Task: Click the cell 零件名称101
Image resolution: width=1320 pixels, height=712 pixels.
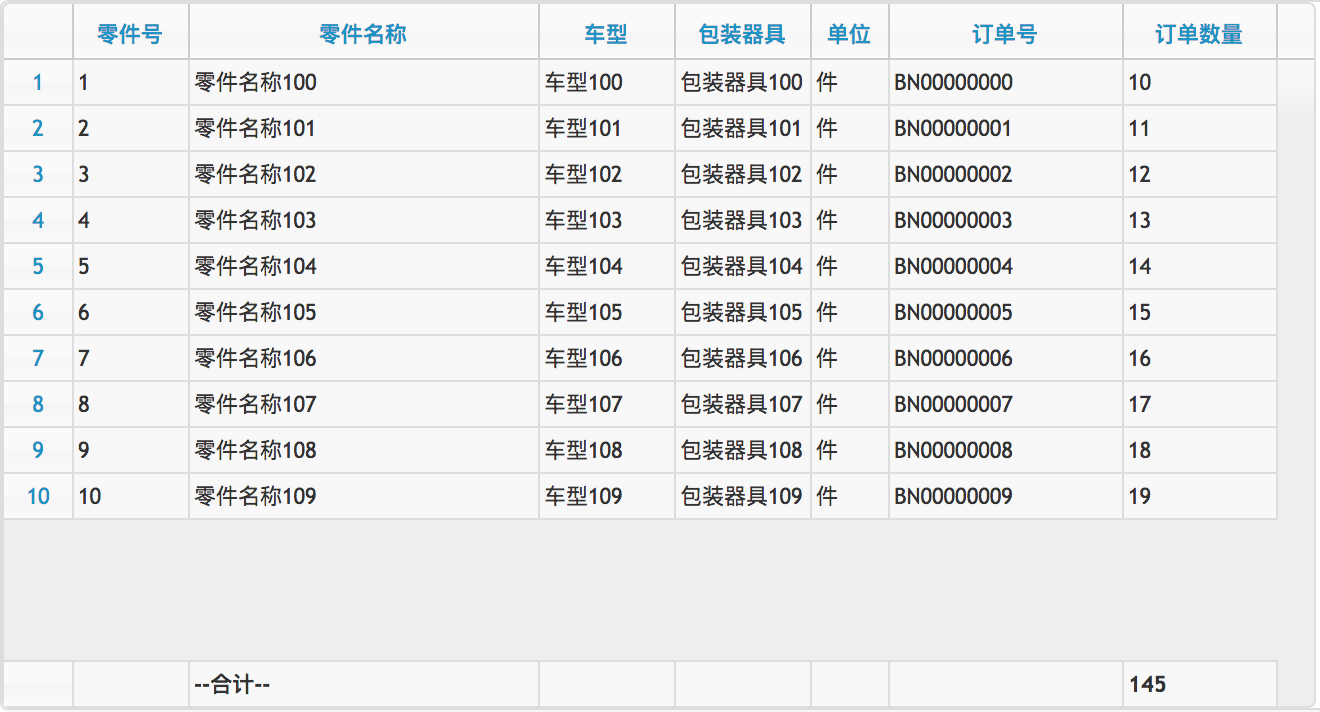Action: coord(364,129)
